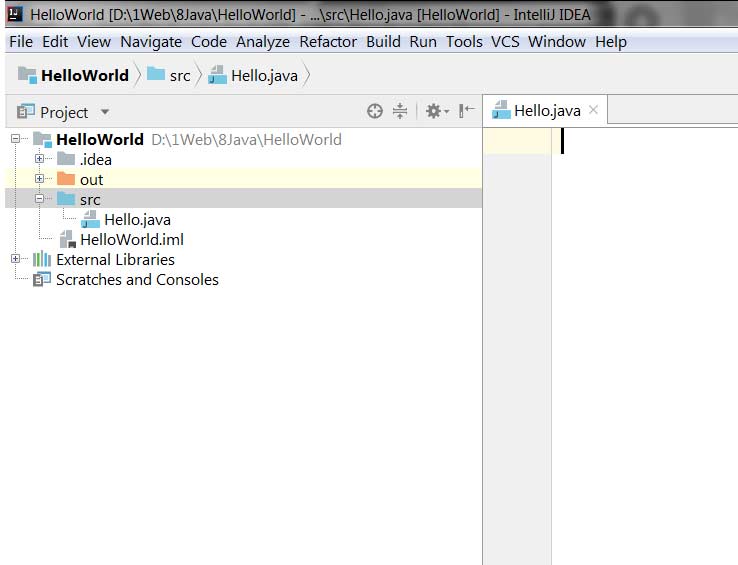Click the External Libraries bars icon
This screenshot has height=565, width=738.
(x=42, y=259)
